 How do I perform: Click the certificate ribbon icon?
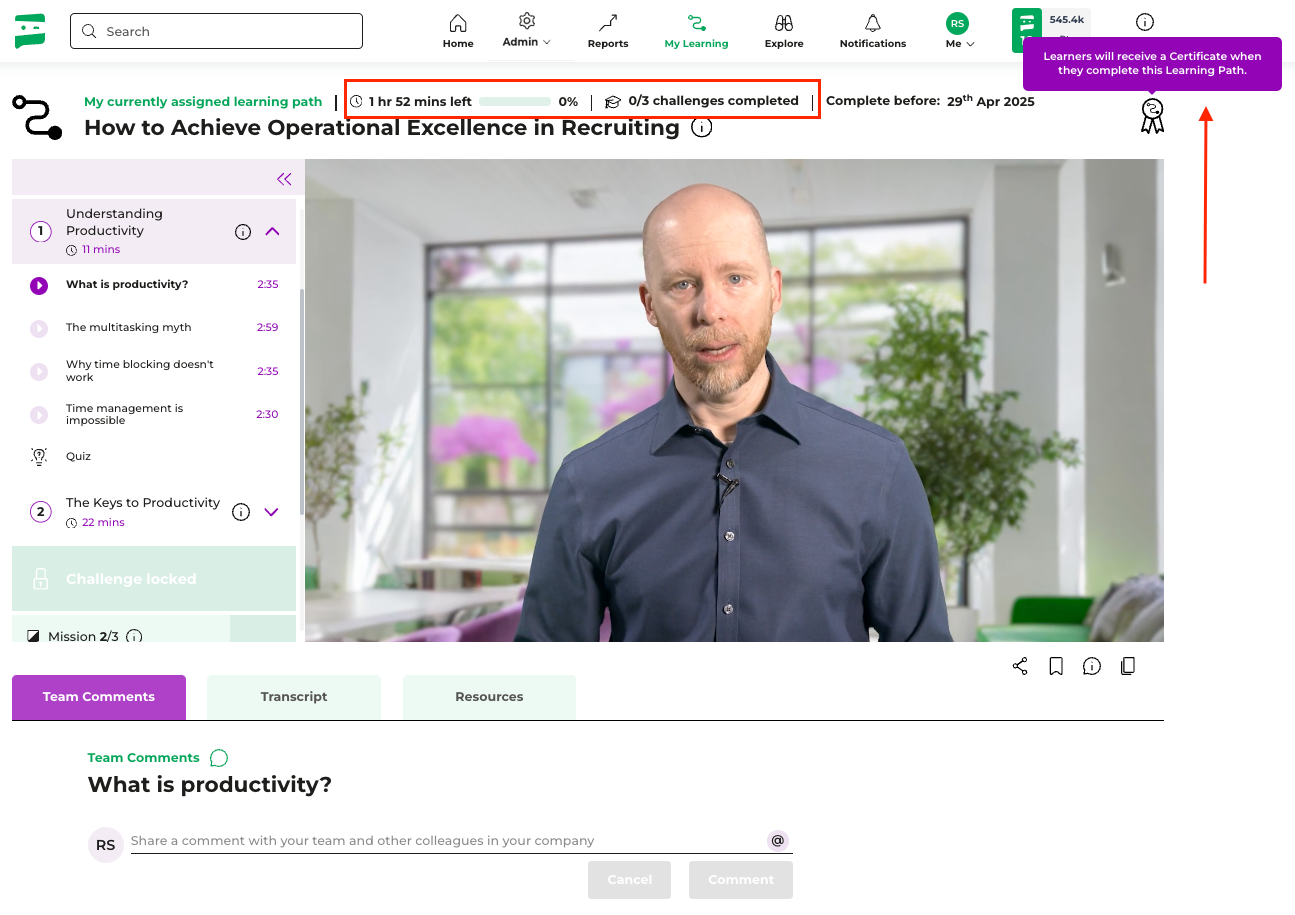(1152, 116)
